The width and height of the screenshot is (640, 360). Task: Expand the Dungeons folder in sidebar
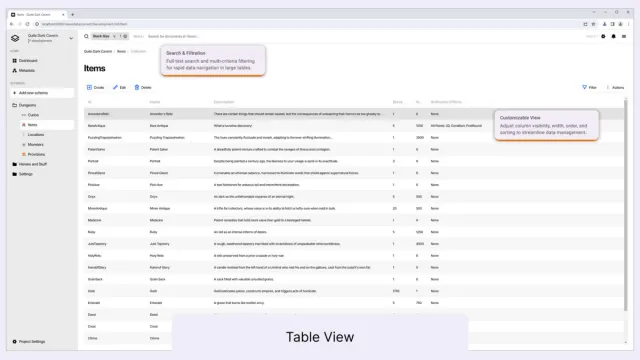click(24, 105)
